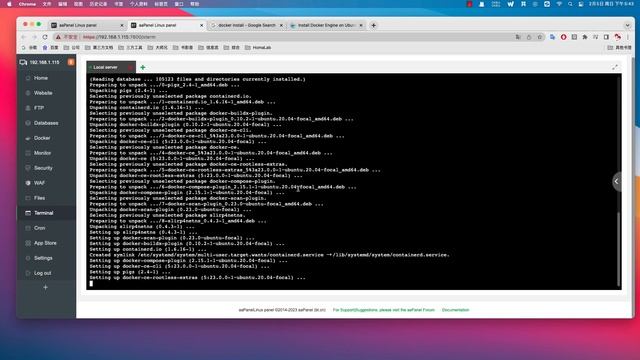This screenshot has height=360, width=640.
Task: Expand the collapsed right side panel arrow
Action: point(617,182)
